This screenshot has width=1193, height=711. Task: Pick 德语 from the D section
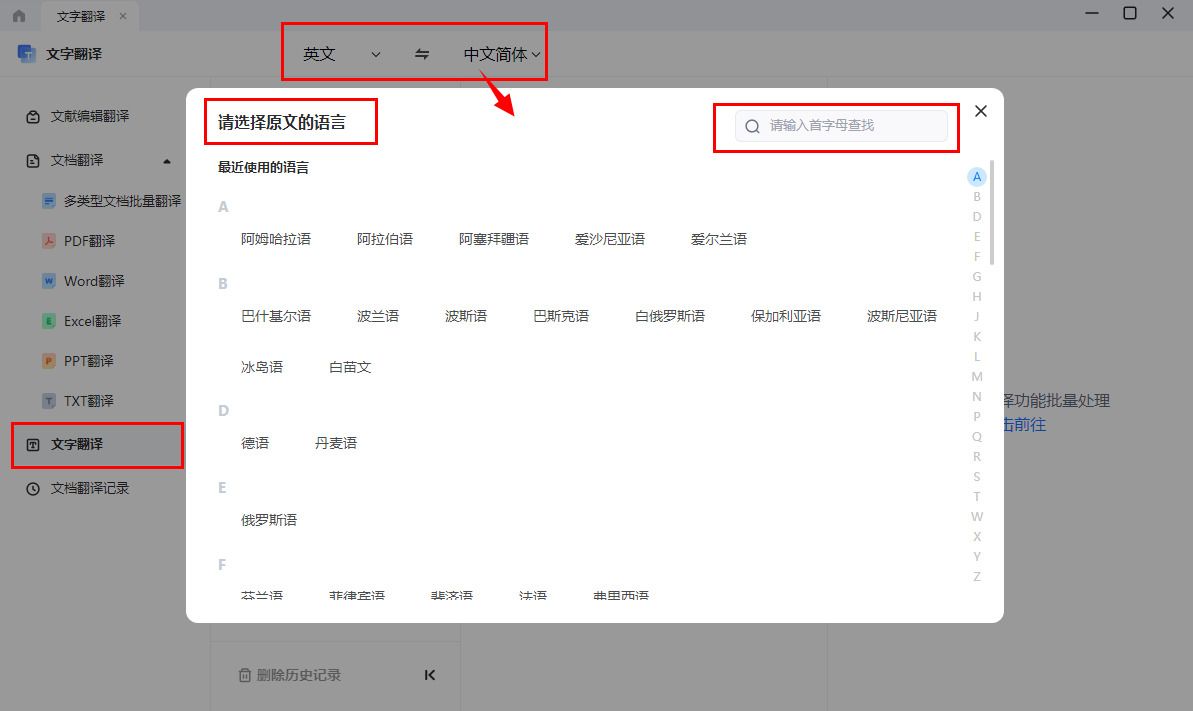tap(255, 443)
